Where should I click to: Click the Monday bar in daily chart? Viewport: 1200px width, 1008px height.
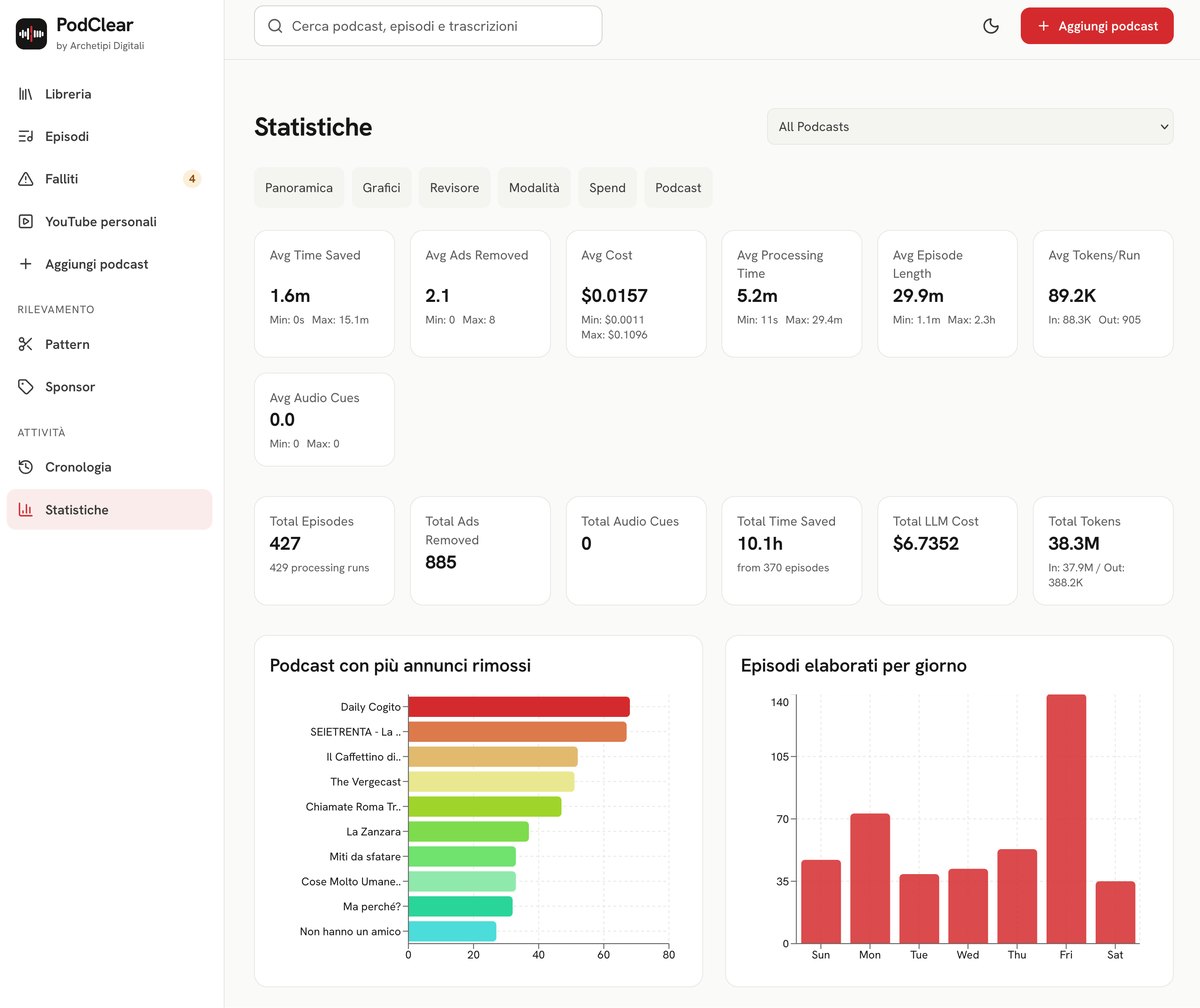click(x=870, y=878)
